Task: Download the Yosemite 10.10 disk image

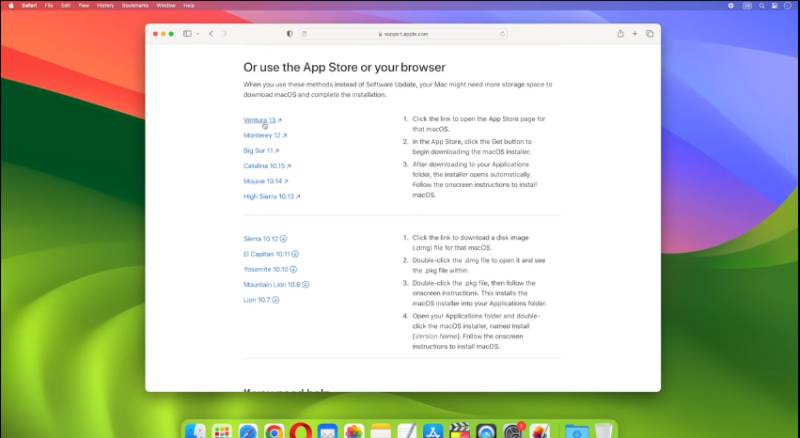Action: click(x=270, y=270)
